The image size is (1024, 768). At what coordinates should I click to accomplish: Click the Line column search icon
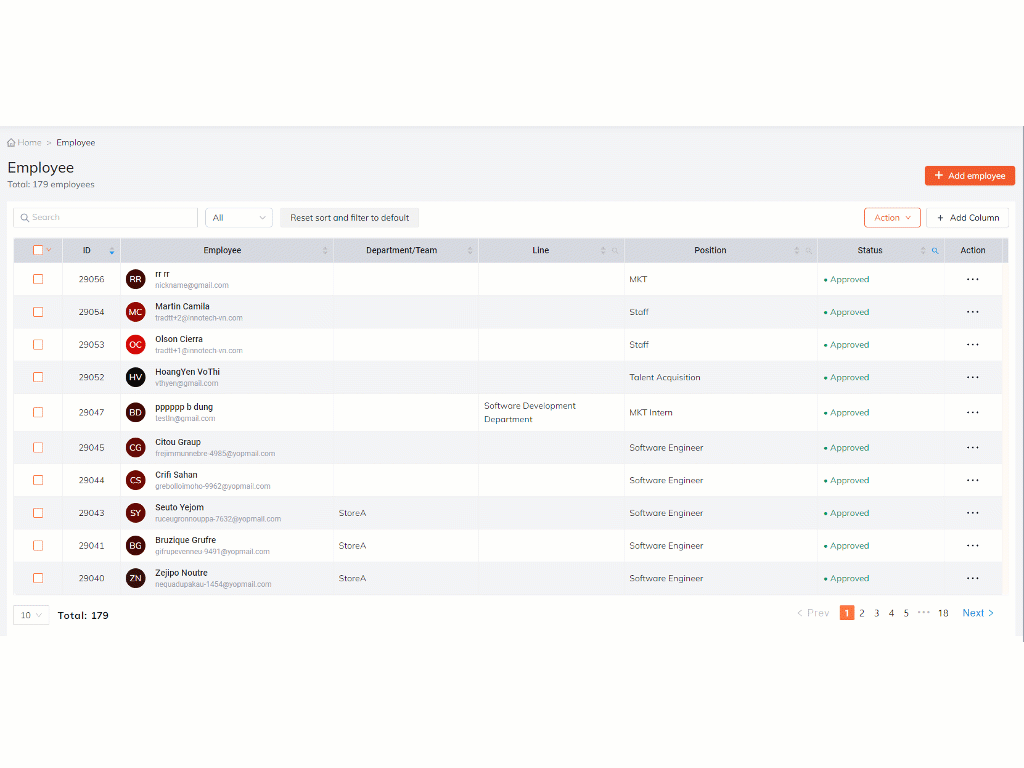[615, 251]
